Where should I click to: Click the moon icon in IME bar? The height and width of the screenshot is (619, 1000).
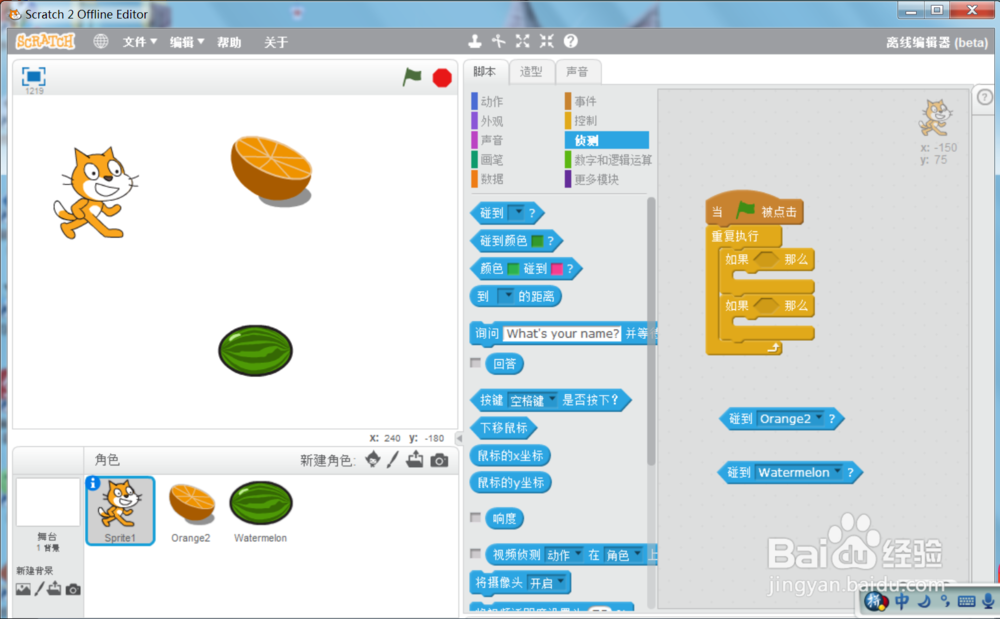pyautogui.click(x=923, y=601)
